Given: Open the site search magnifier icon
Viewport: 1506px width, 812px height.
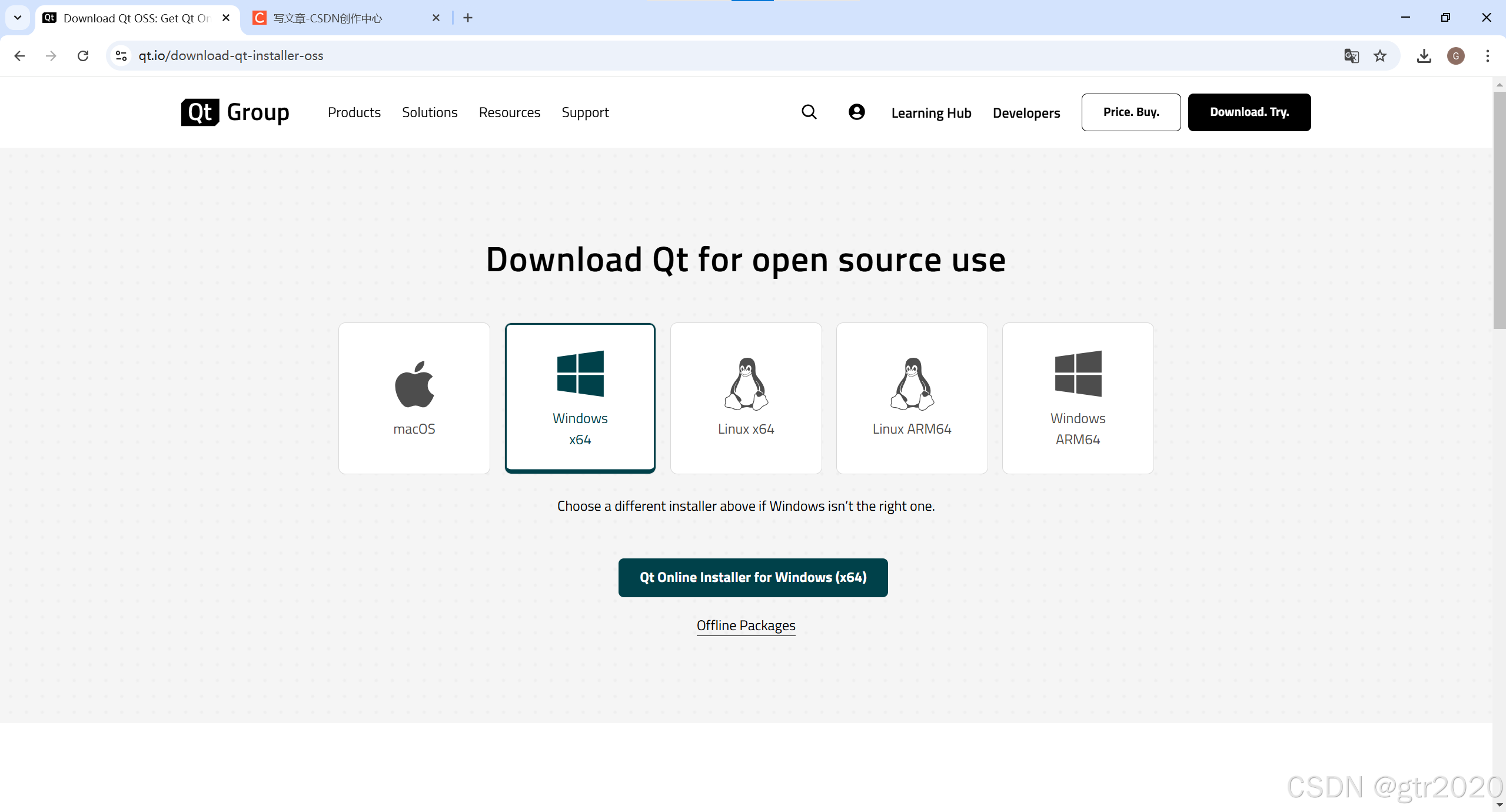Looking at the screenshot, I should tap(809, 112).
